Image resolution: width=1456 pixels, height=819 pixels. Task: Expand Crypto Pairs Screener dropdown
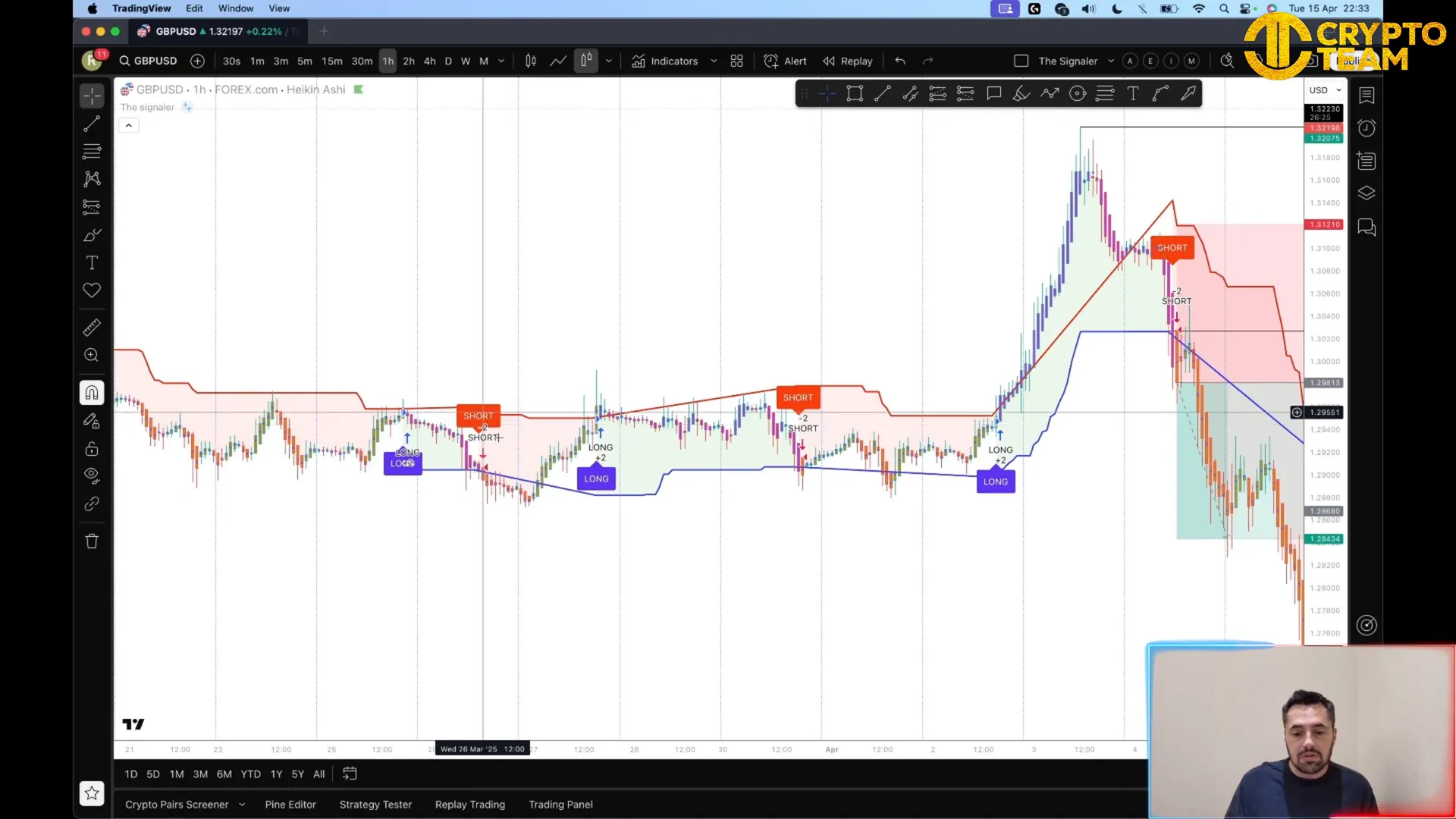pyautogui.click(x=242, y=805)
